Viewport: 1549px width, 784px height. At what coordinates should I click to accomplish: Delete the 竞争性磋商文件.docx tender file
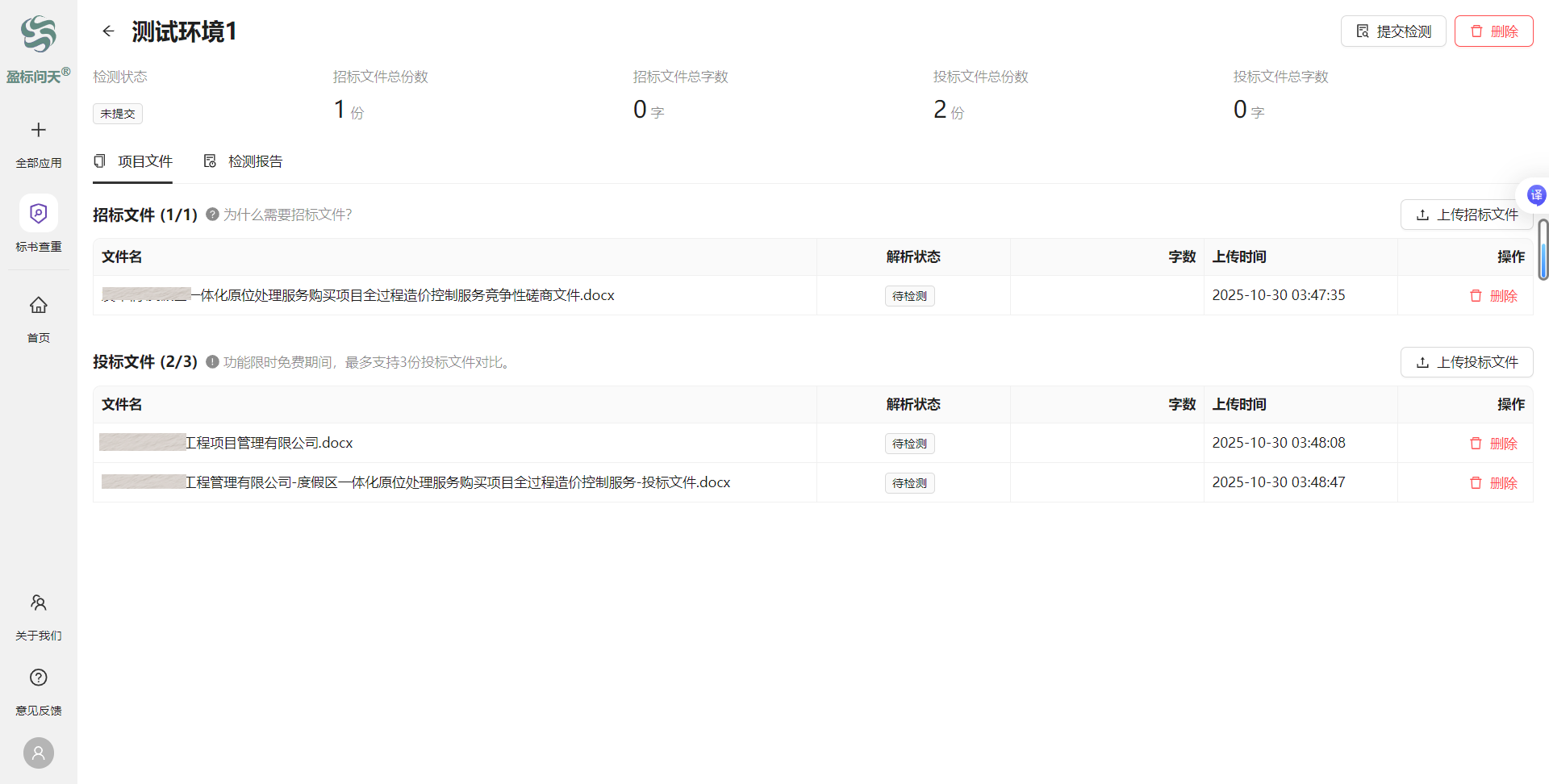pyautogui.click(x=1493, y=296)
